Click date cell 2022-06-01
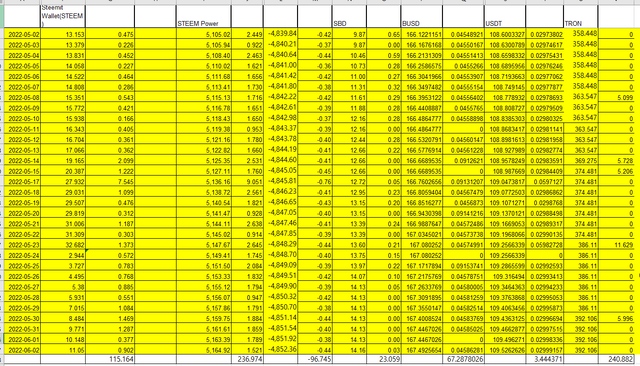 (22, 339)
